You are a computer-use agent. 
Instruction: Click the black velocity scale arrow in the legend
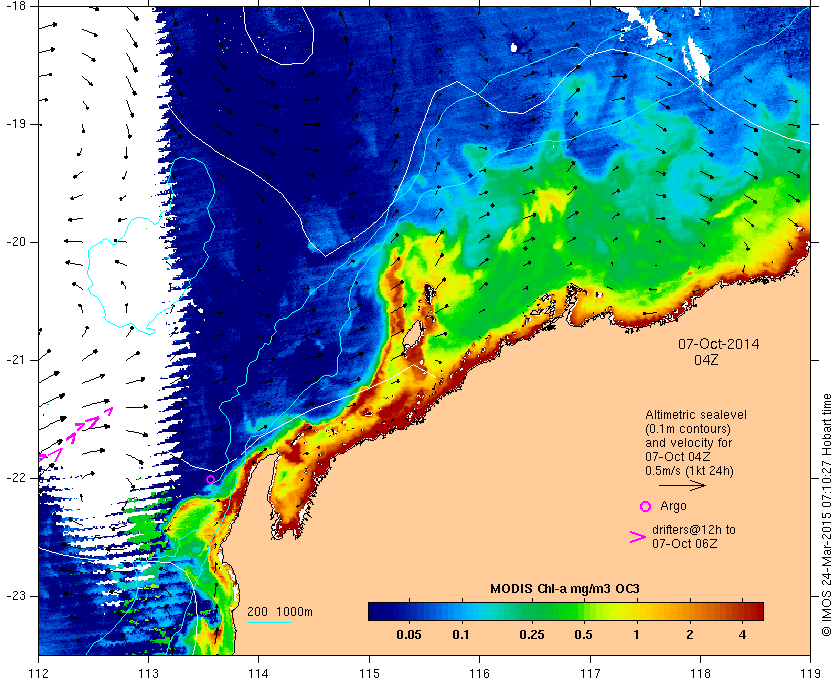[x=682, y=485]
